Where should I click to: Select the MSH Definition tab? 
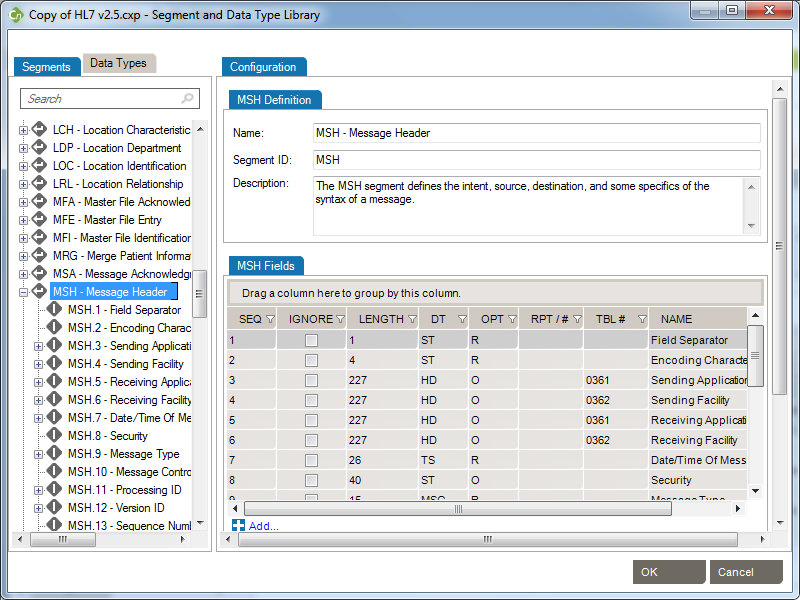tap(274, 99)
